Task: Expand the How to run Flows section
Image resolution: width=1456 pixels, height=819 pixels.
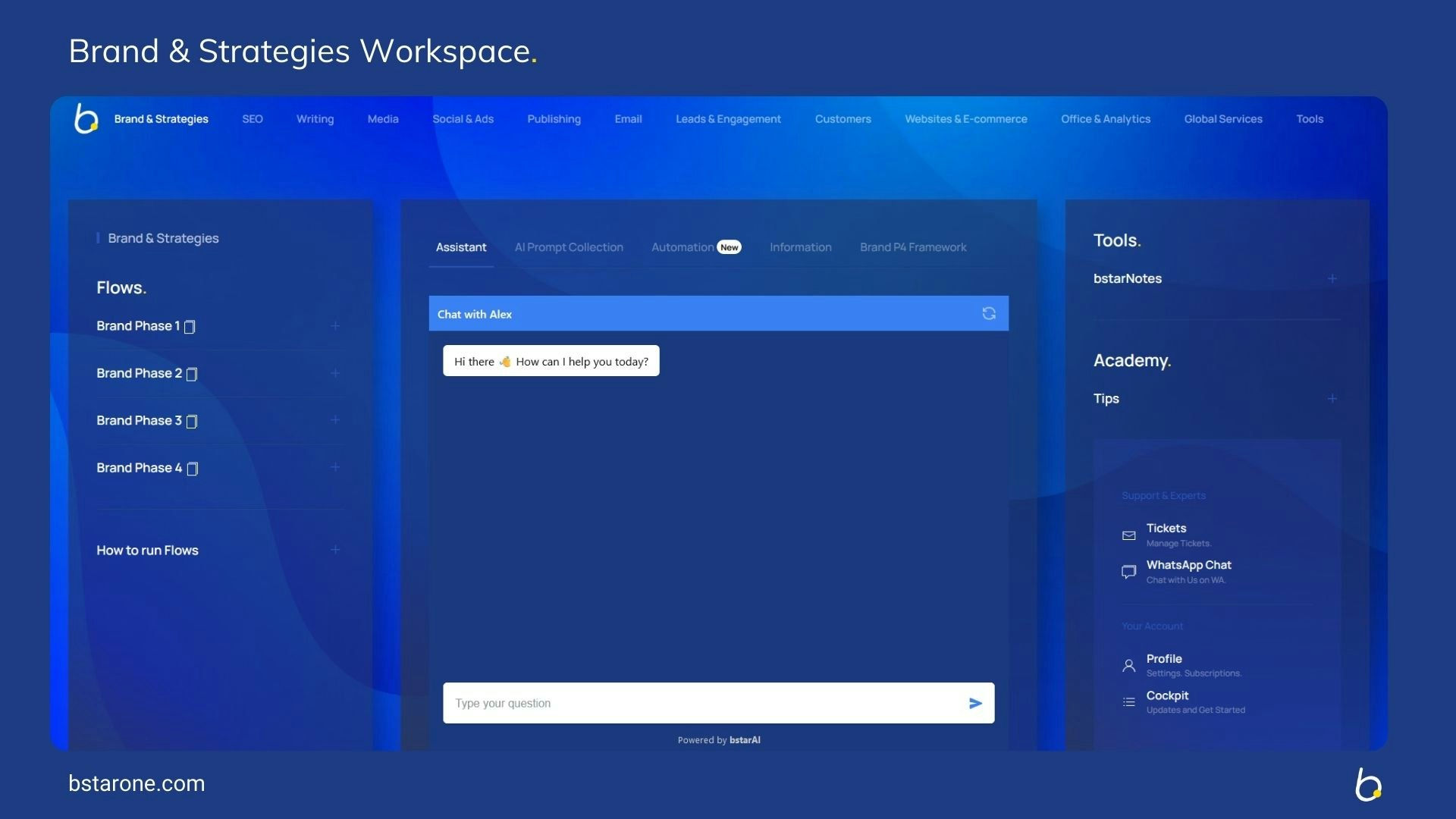Action: point(335,550)
